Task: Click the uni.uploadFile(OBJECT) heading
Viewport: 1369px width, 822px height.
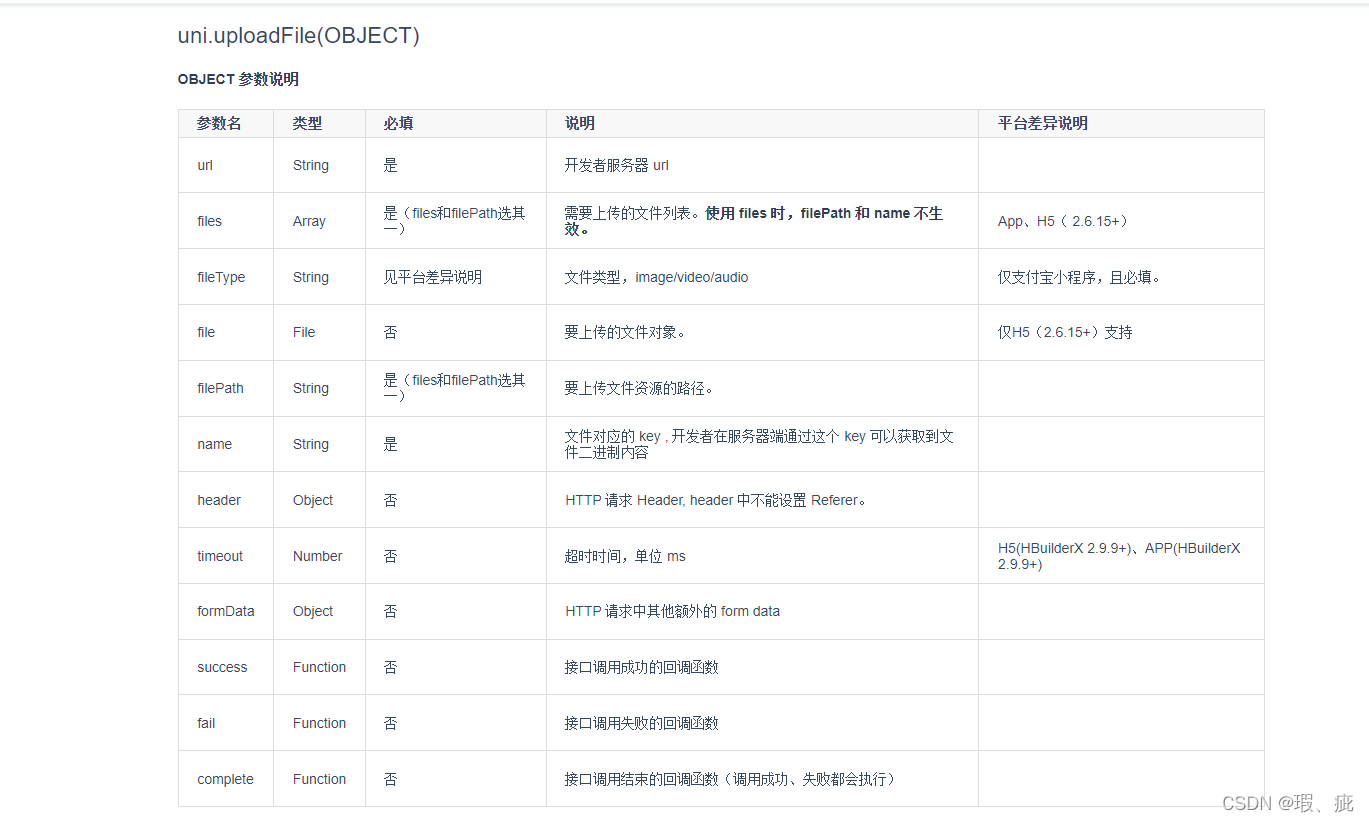Action: pos(297,35)
